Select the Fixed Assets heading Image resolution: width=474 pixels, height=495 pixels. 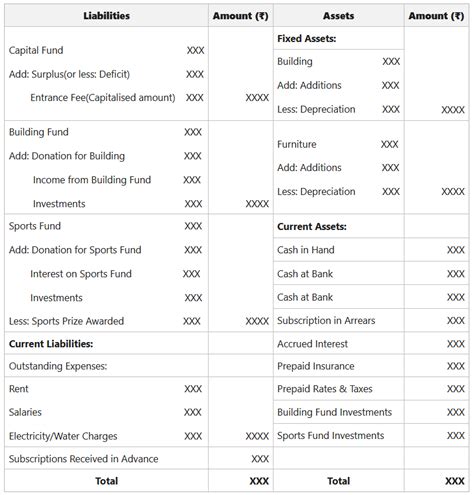pos(307,39)
